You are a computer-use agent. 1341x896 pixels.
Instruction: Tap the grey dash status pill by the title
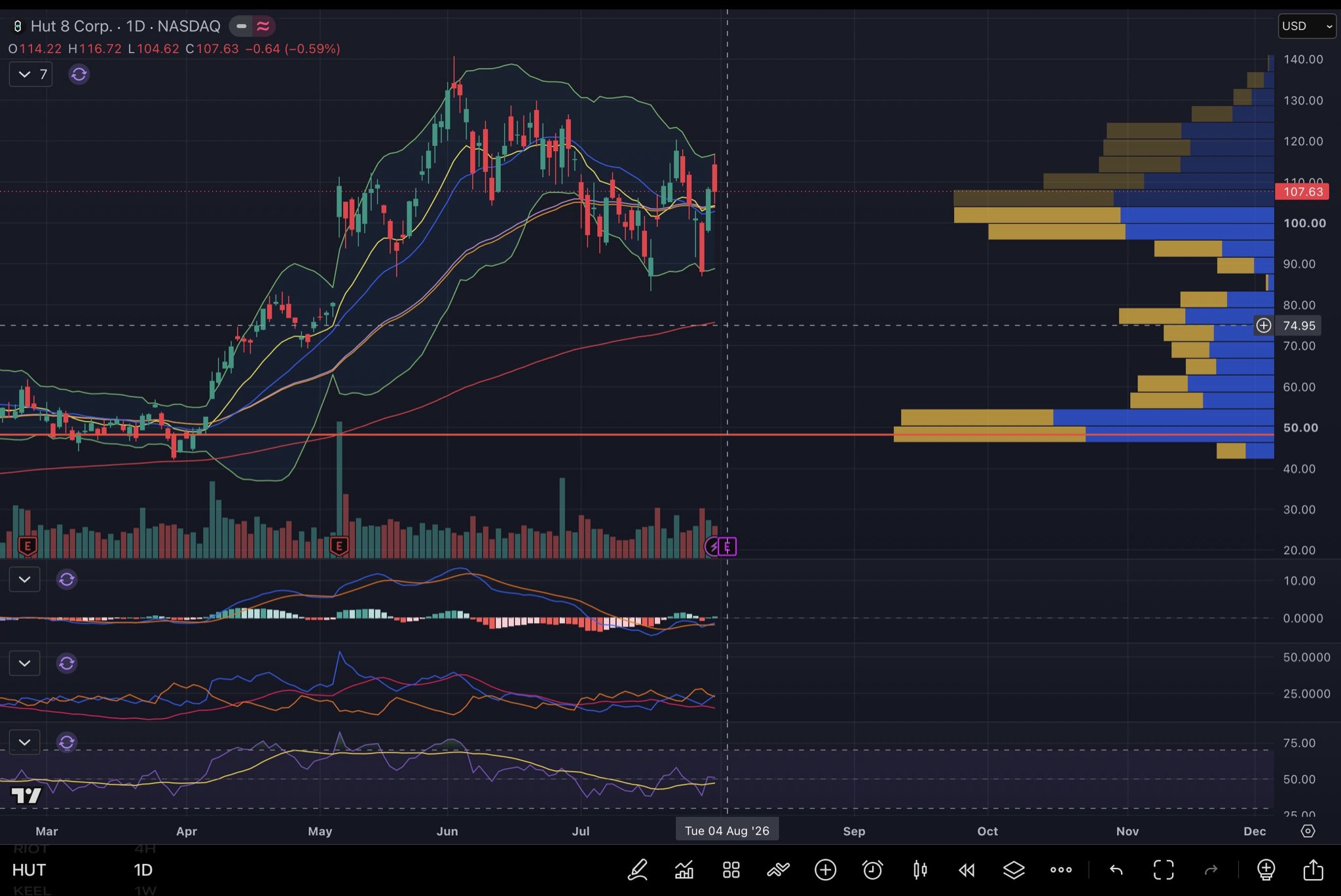click(242, 26)
